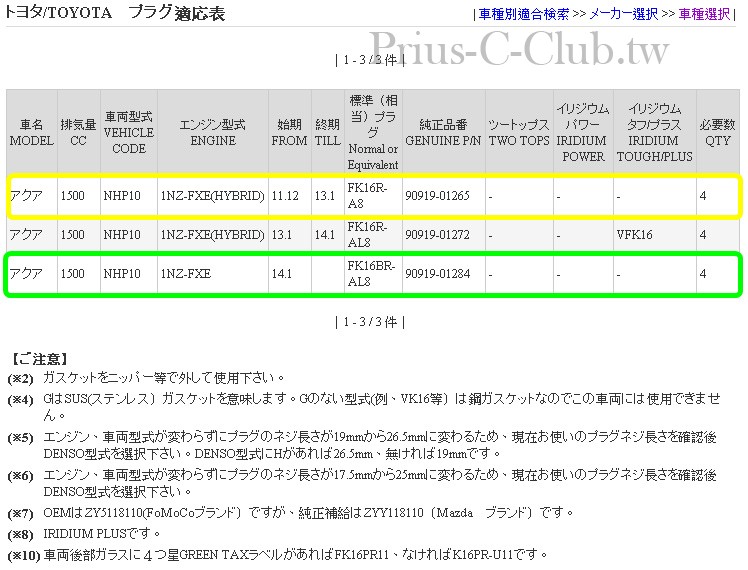The width and height of the screenshot is (748, 570).
Task: Click the FROM column header
Action: point(290,132)
